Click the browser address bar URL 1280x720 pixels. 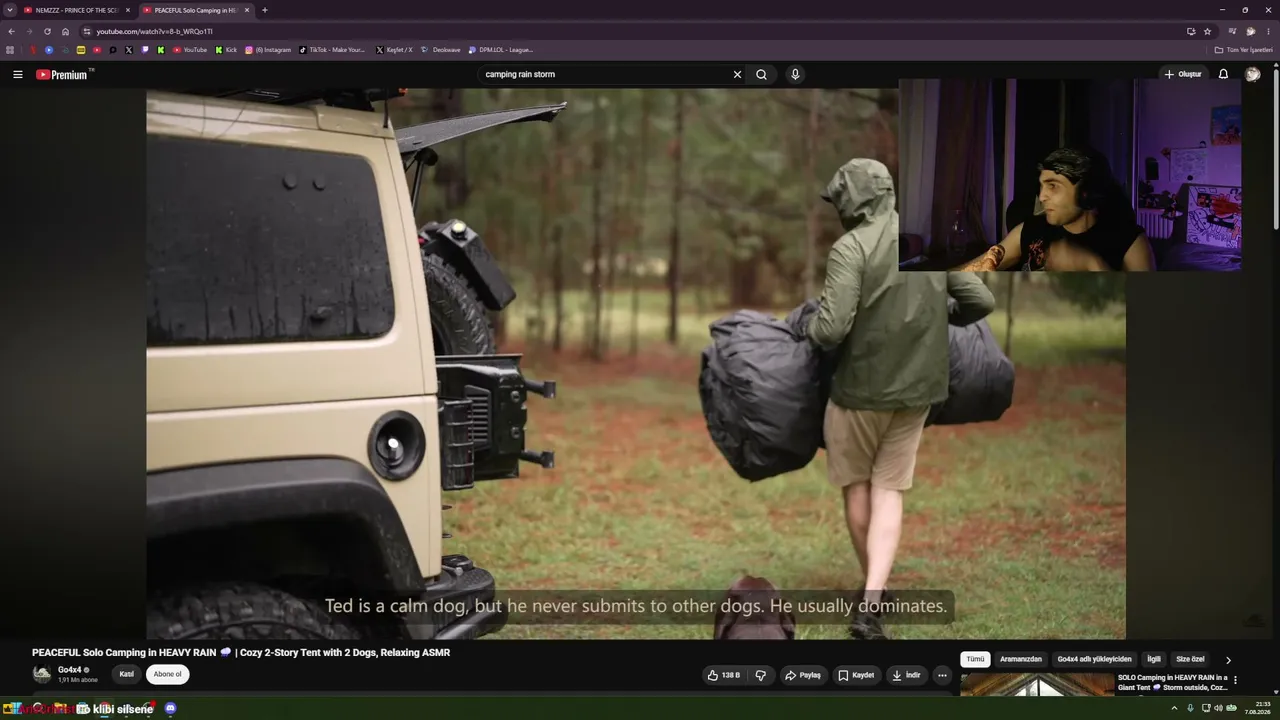[x=154, y=31]
